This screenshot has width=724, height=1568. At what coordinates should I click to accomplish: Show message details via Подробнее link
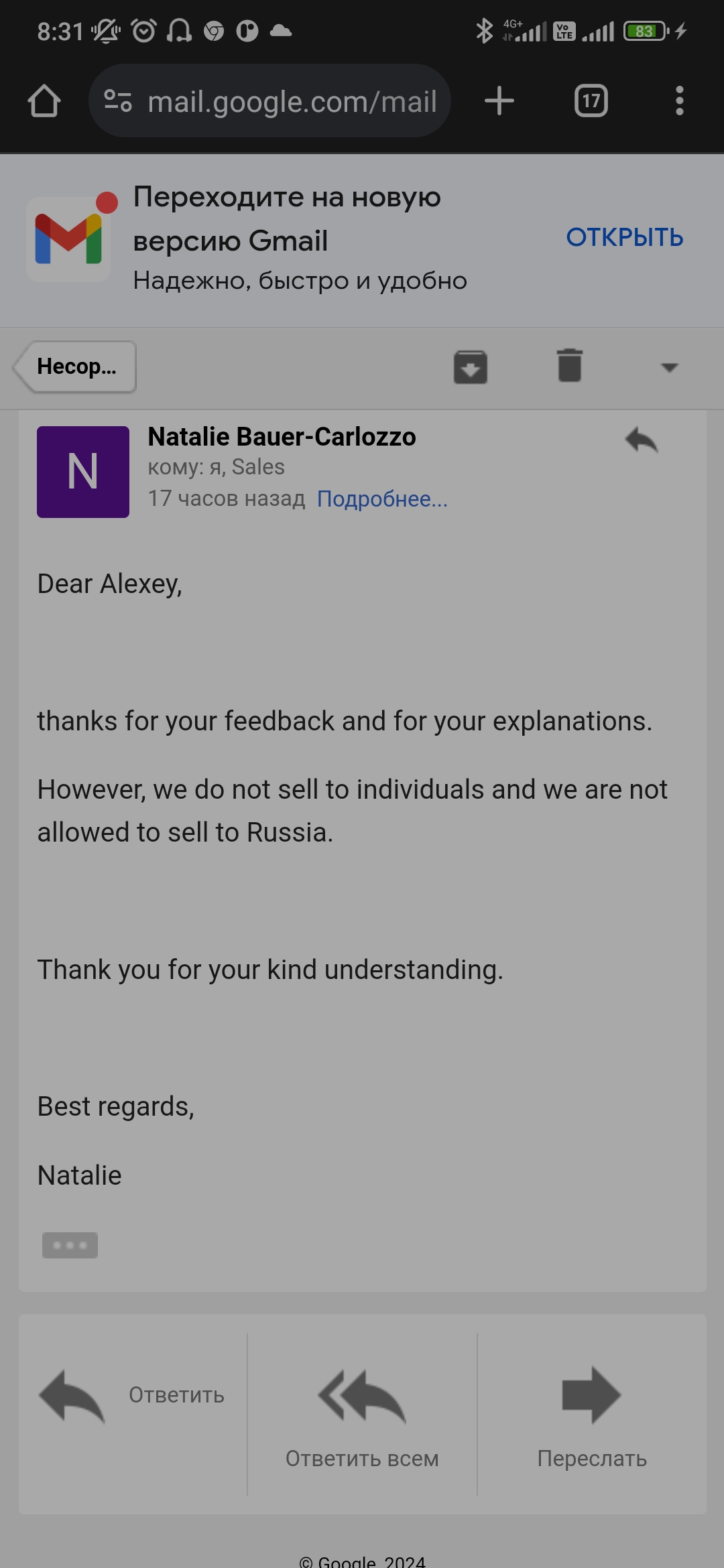[382, 499]
